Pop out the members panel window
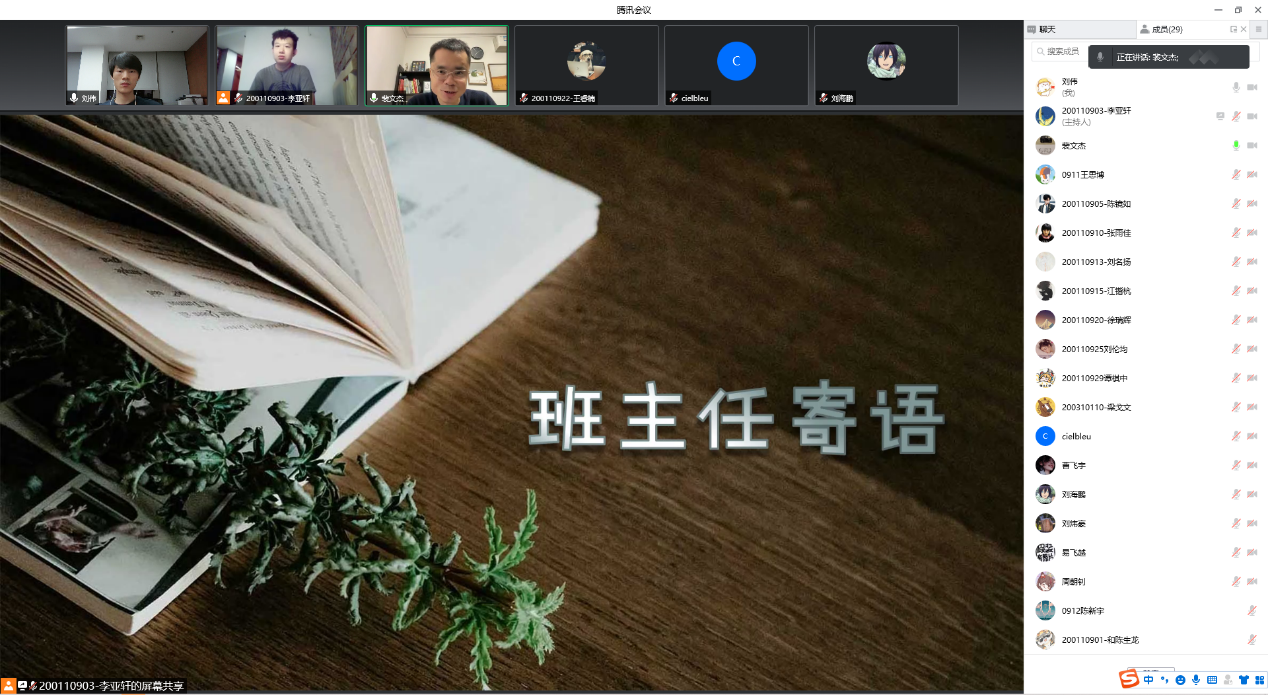Image resolution: width=1268 pixels, height=695 pixels. pyautogui.click(x=1233, y=29)
